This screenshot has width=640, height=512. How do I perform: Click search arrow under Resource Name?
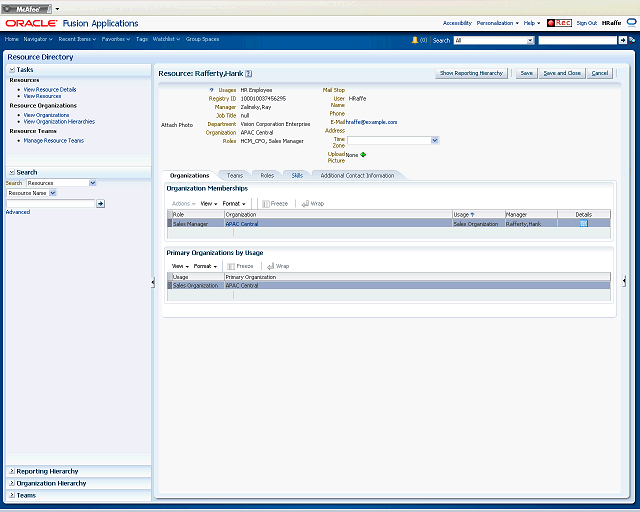point(100,203)
